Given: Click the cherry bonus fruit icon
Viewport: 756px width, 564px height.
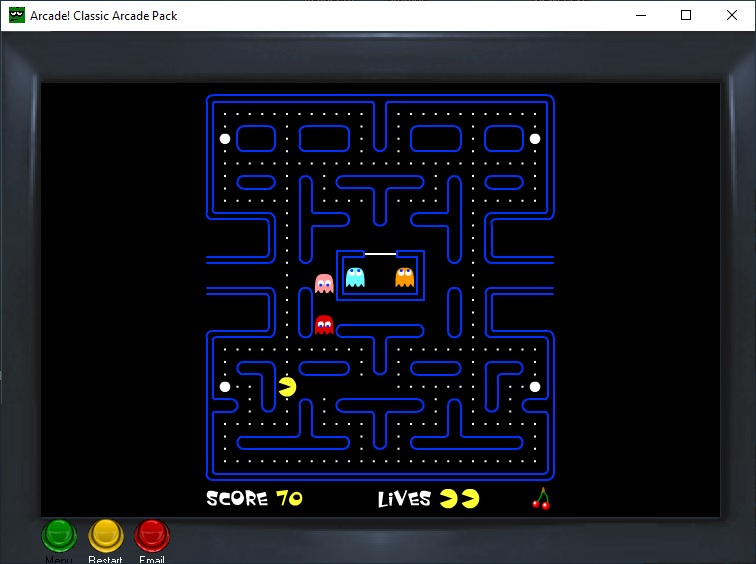Looking at the screenshot, I should tap(541, 498).
